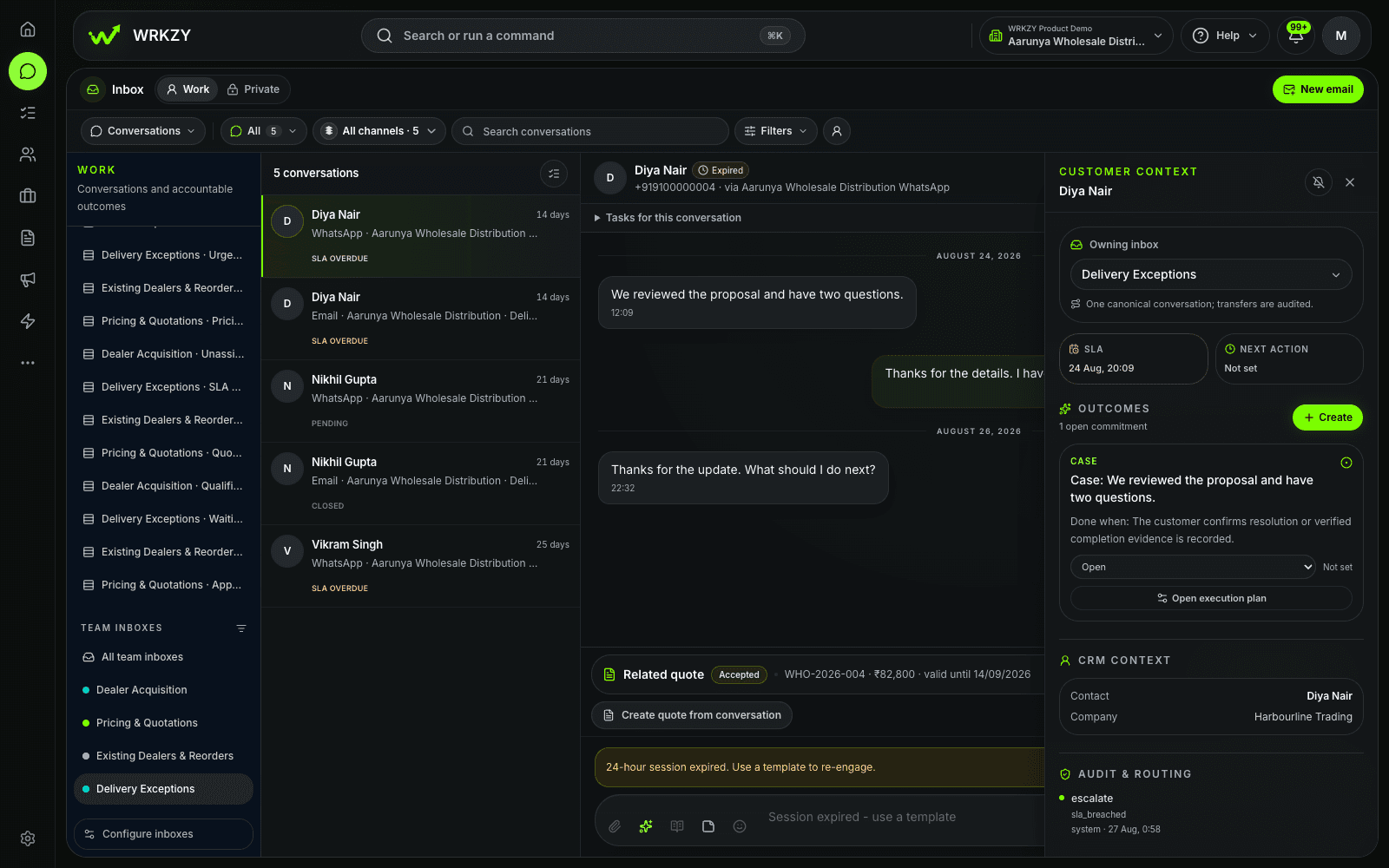Screen dimensions: 1389x868
Task: Open the workspace switcher Aarunya Wholesale
Action: click(x=1076, y=36)
